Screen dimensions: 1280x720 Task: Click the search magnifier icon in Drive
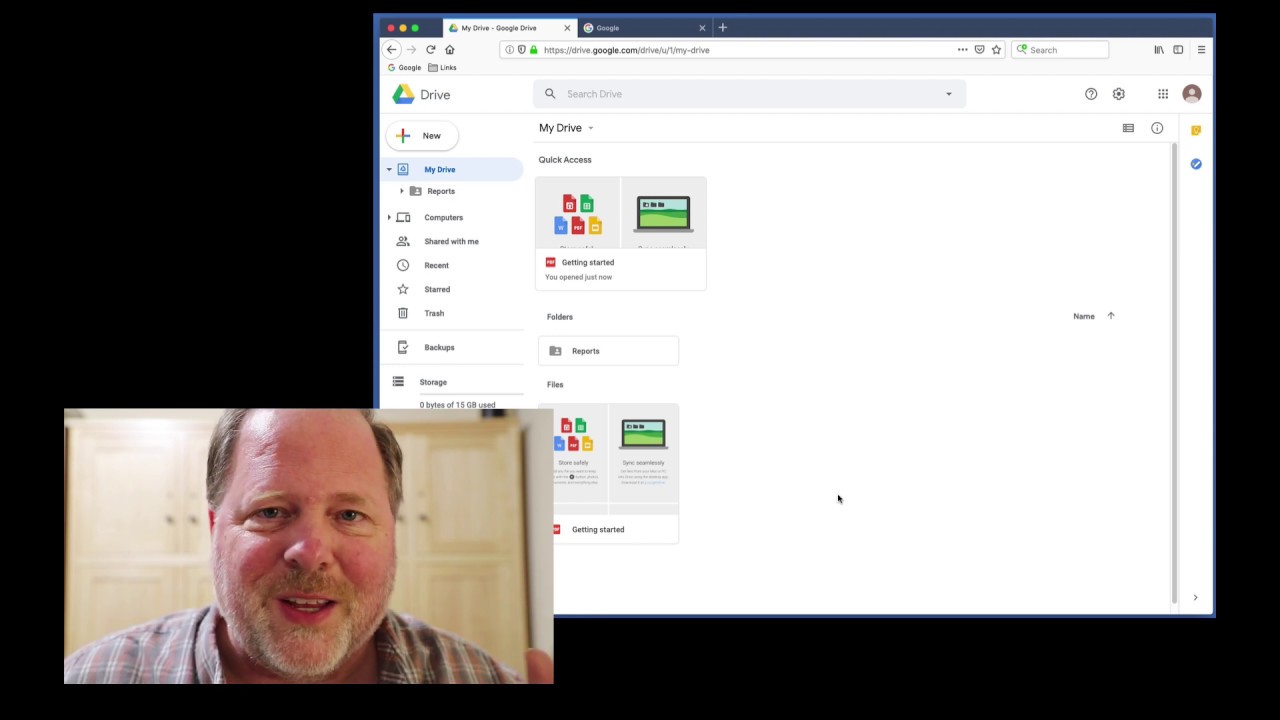[550, 94]
